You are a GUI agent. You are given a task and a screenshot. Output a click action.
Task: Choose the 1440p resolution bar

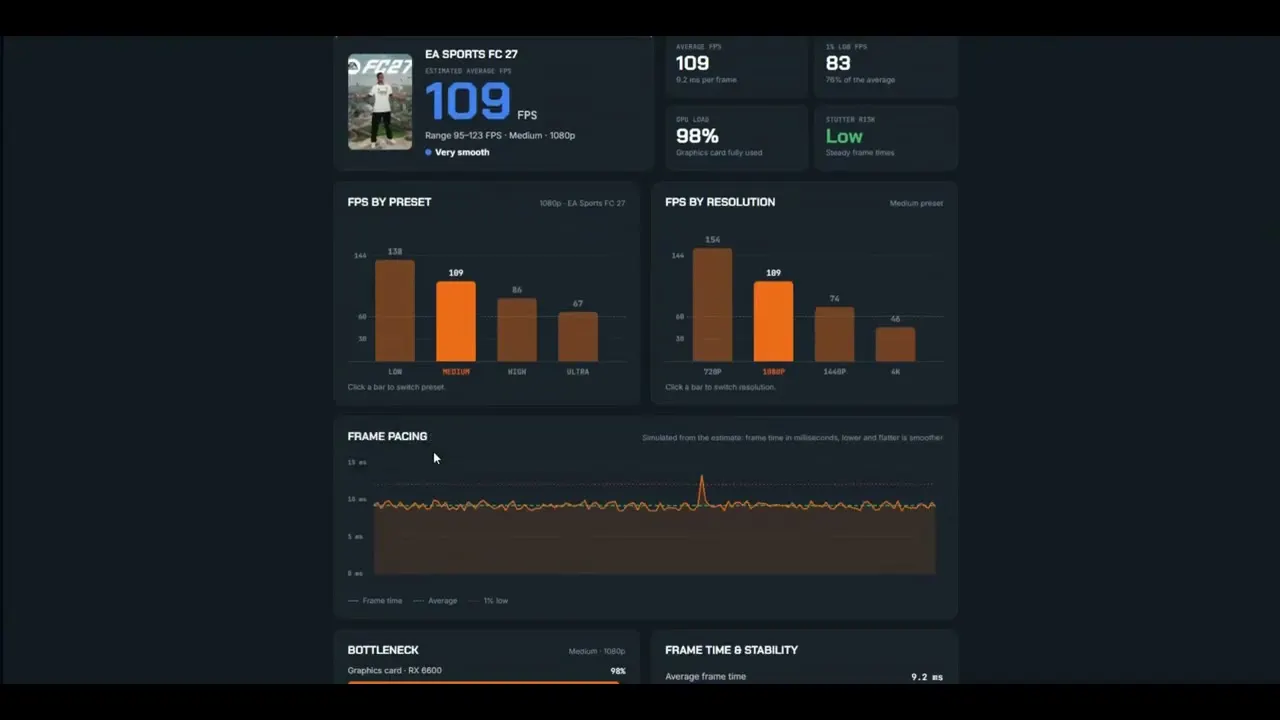coord(834,334)
